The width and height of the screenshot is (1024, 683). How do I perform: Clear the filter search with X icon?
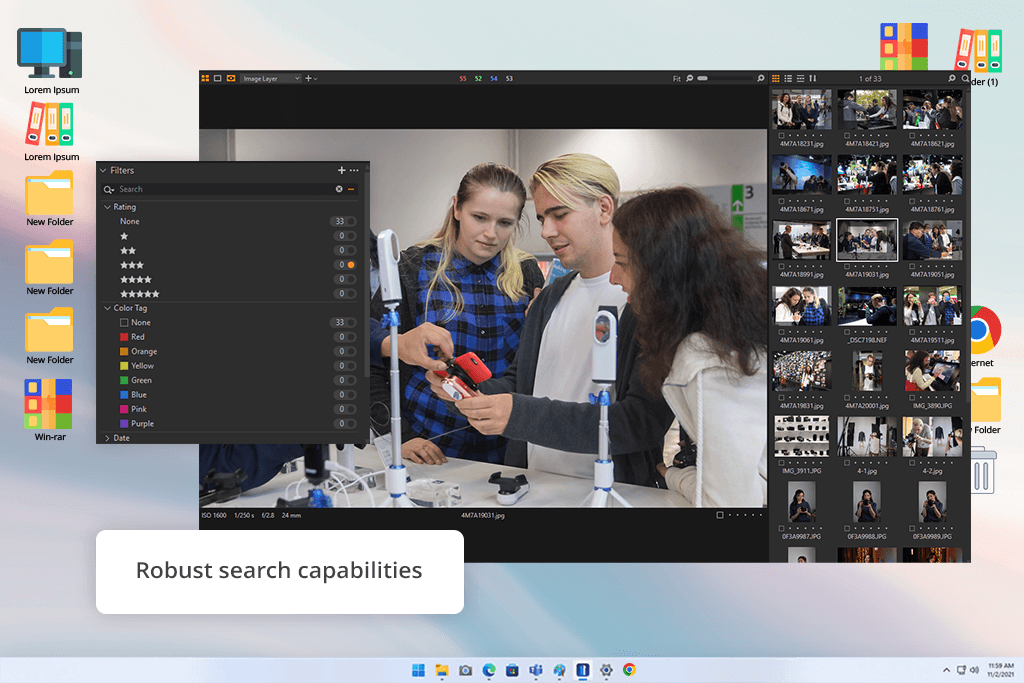click(339, 189)
